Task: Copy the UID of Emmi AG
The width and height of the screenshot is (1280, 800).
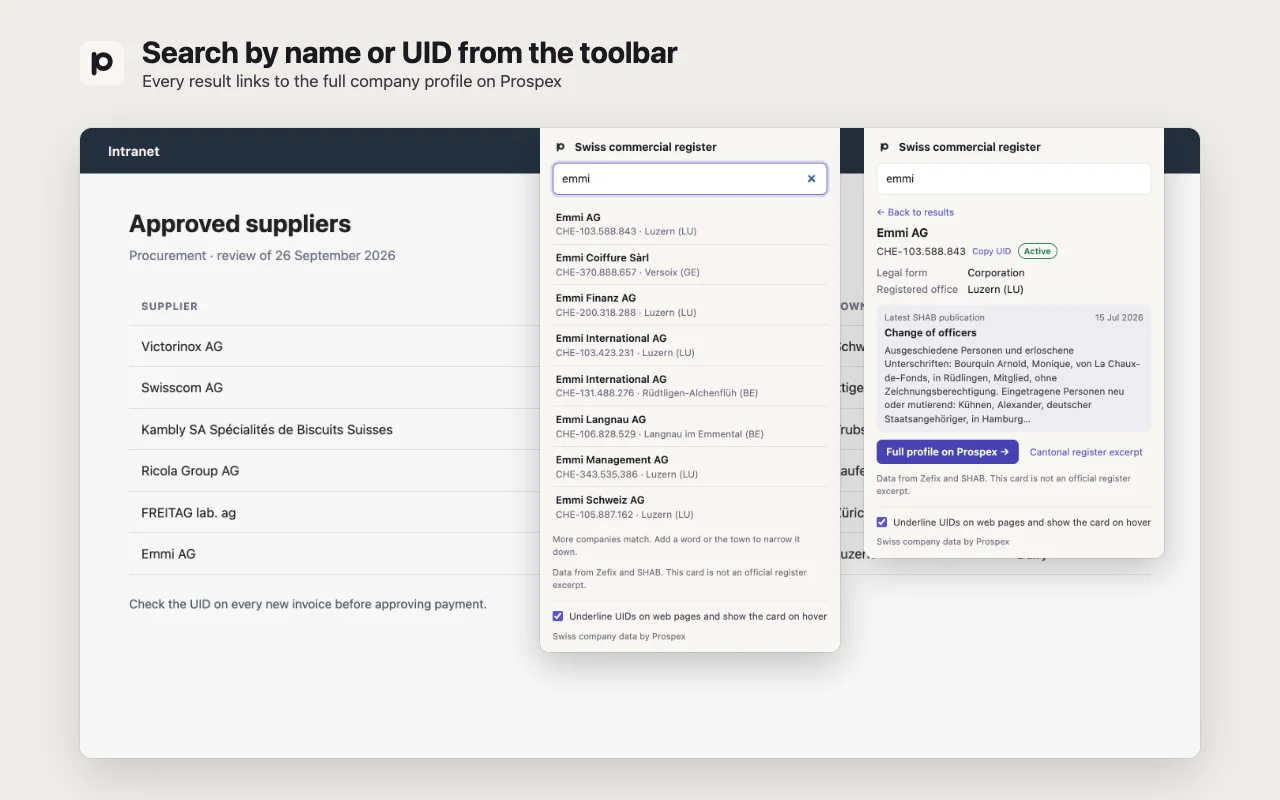Action: coord(991,251)
